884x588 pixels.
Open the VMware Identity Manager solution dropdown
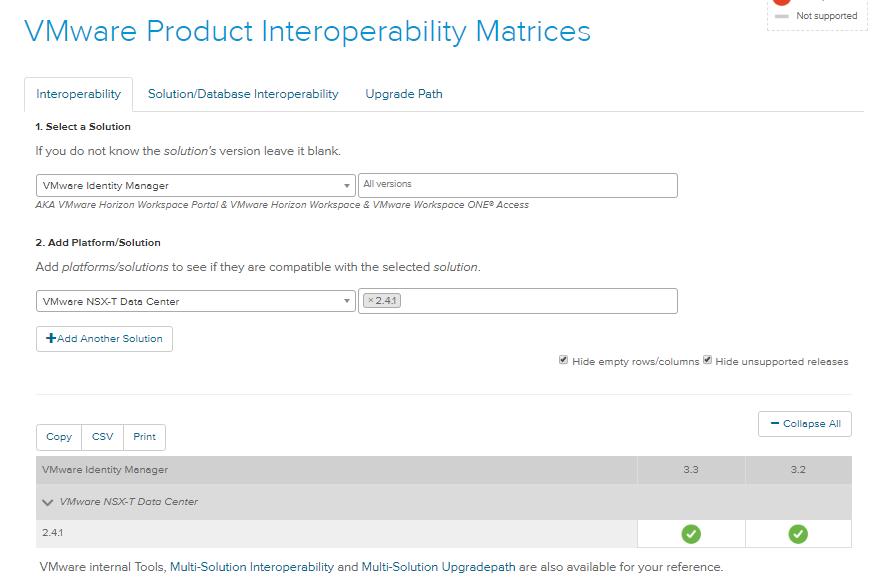(196, 185)
